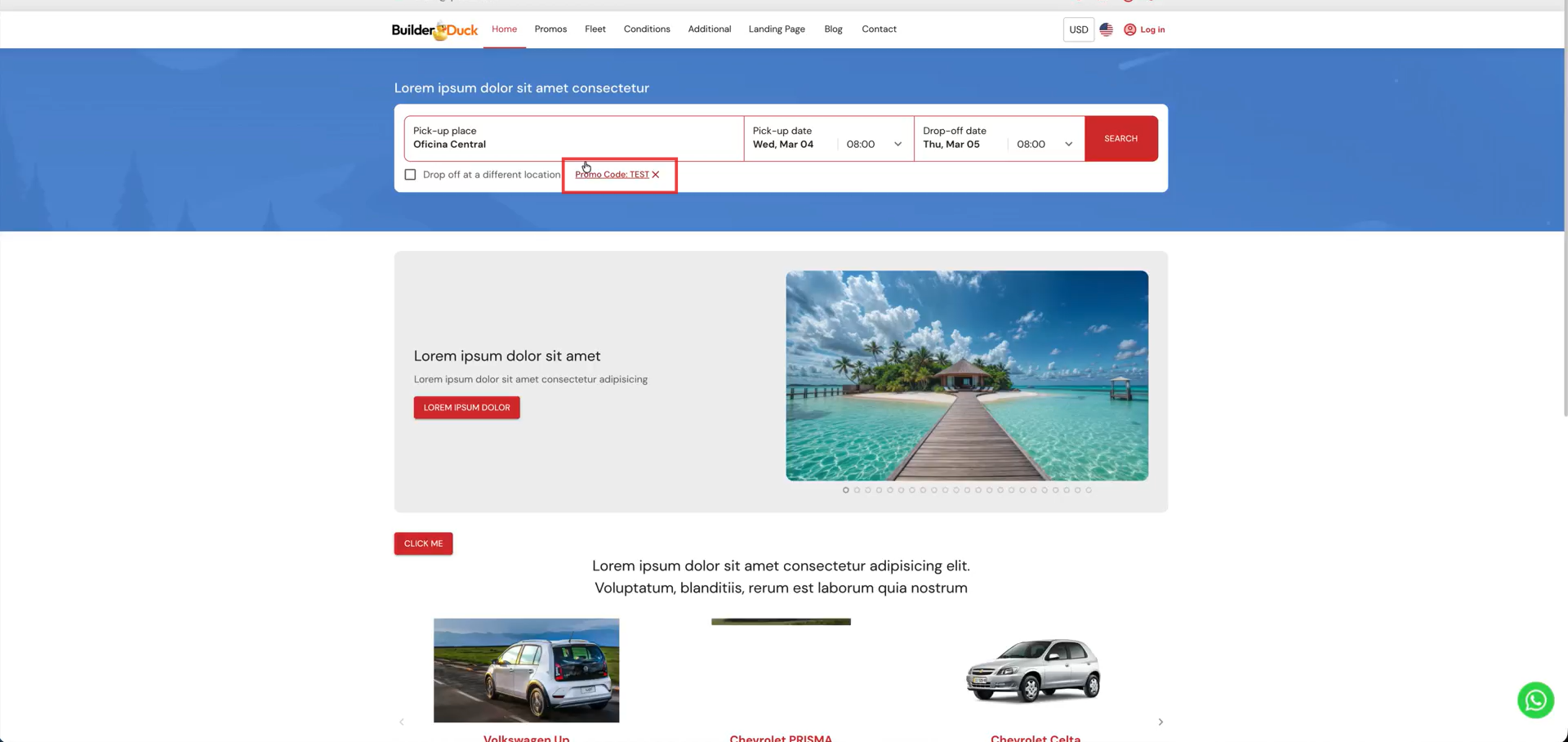Go to previous car in carousel

pos(402,722)
